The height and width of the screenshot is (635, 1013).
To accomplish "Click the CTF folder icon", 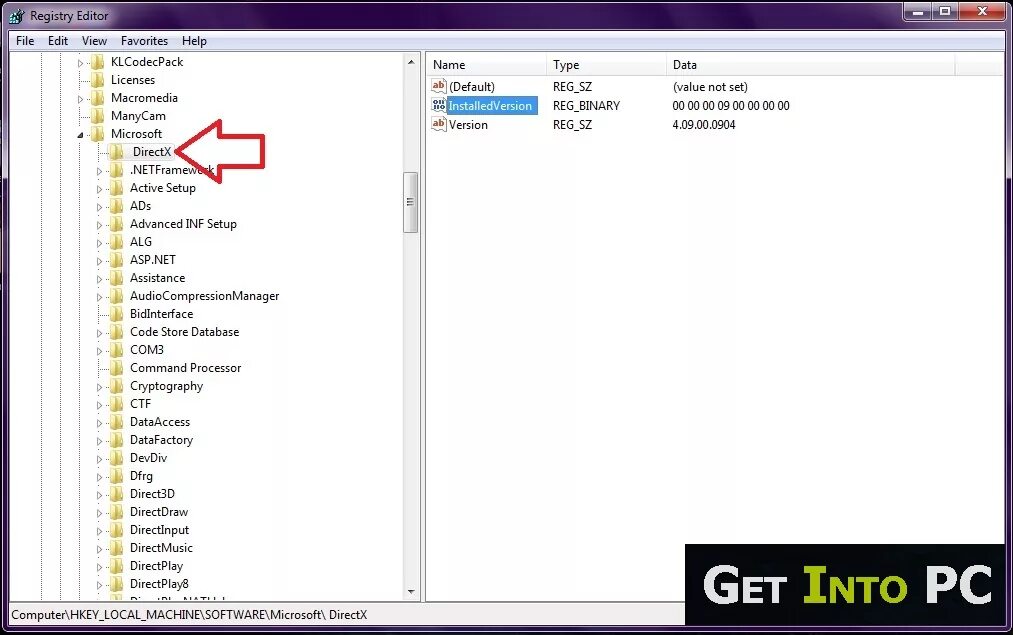I will [116, 404].
